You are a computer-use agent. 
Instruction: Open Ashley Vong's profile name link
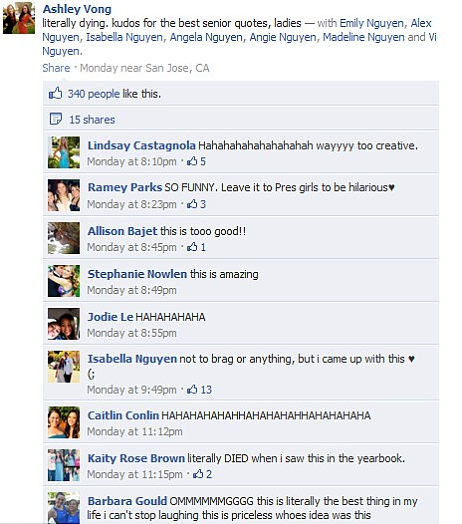coord(77,9)
